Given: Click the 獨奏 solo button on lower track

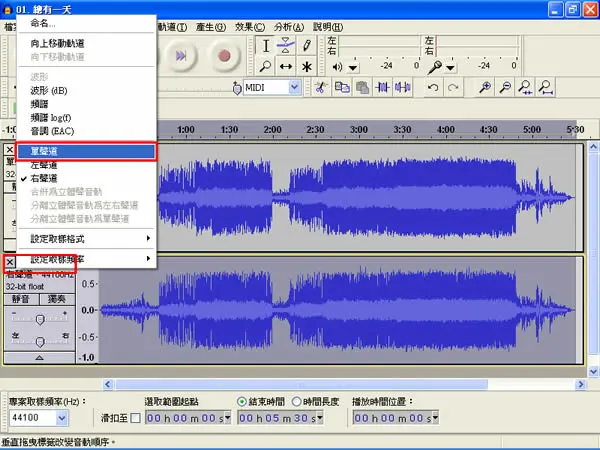Looking at the screenshot, I should (57, 299).
